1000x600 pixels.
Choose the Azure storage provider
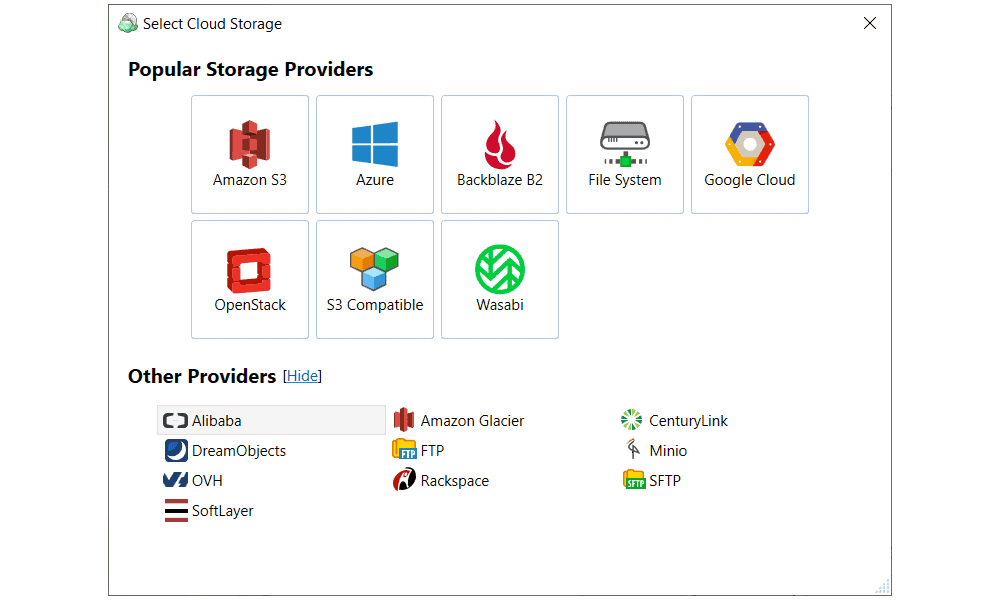[374, 154]
